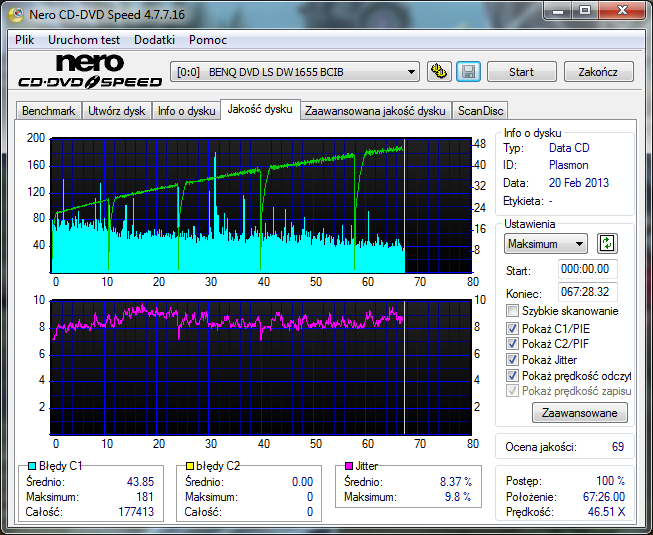Click the Zaawansowane button
Screen dimensions: 653x535
point(580,413)
